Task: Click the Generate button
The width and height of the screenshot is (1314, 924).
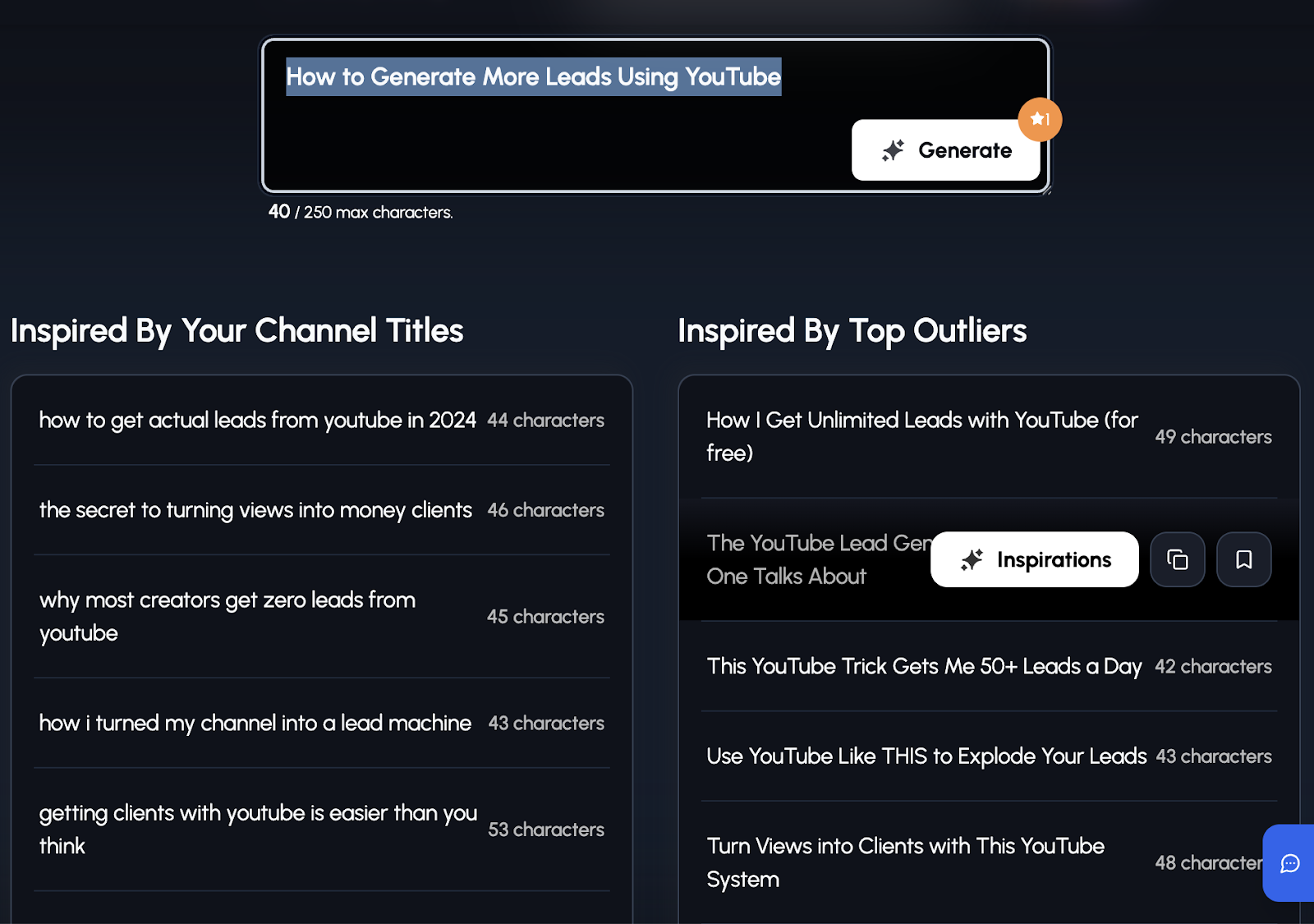Action: (x=945, y=150)
